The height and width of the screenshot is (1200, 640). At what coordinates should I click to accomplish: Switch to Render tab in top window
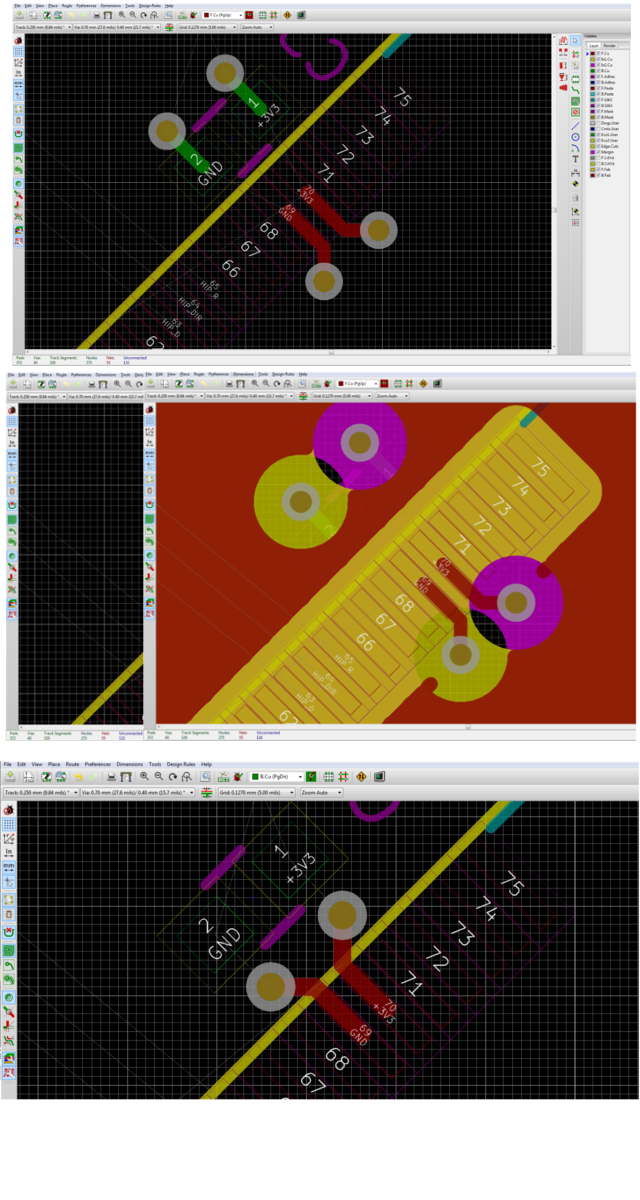(610, 45)
